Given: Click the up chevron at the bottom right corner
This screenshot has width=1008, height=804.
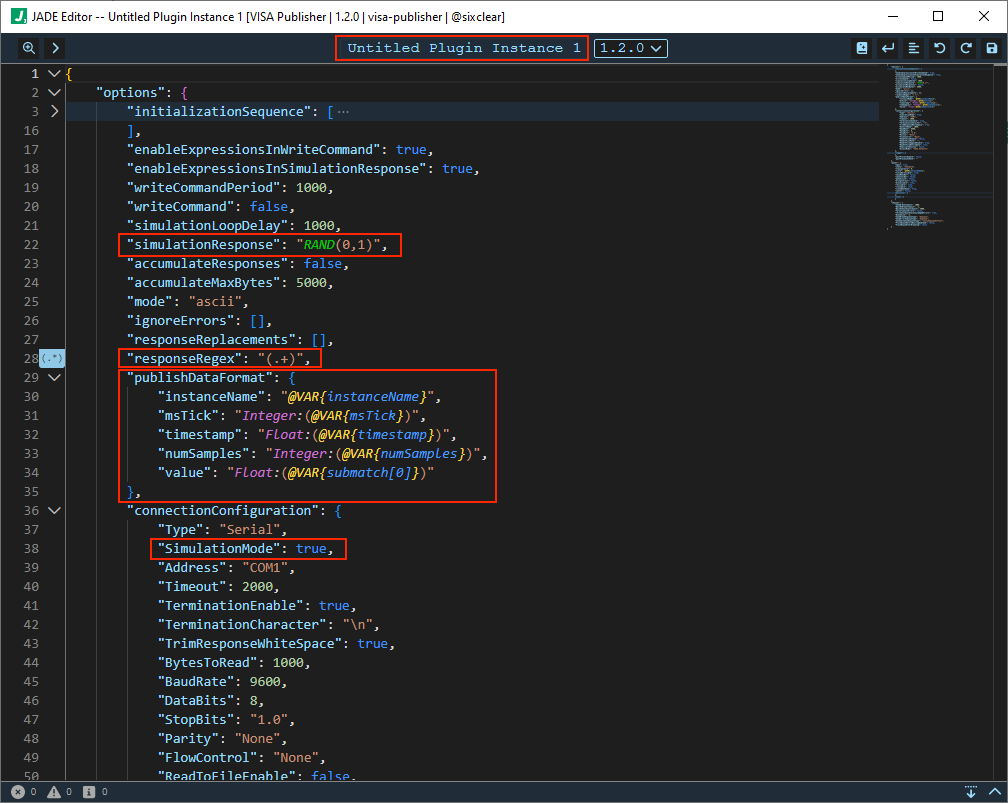Looking at the screenshot, I should [995, 791].
